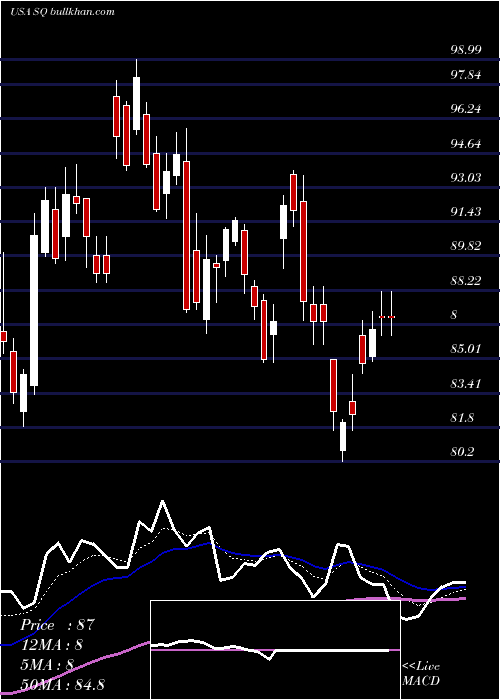Click the 85.01 price axis label
This screenshot has width=500, height=700.
(x=466, y=349)
